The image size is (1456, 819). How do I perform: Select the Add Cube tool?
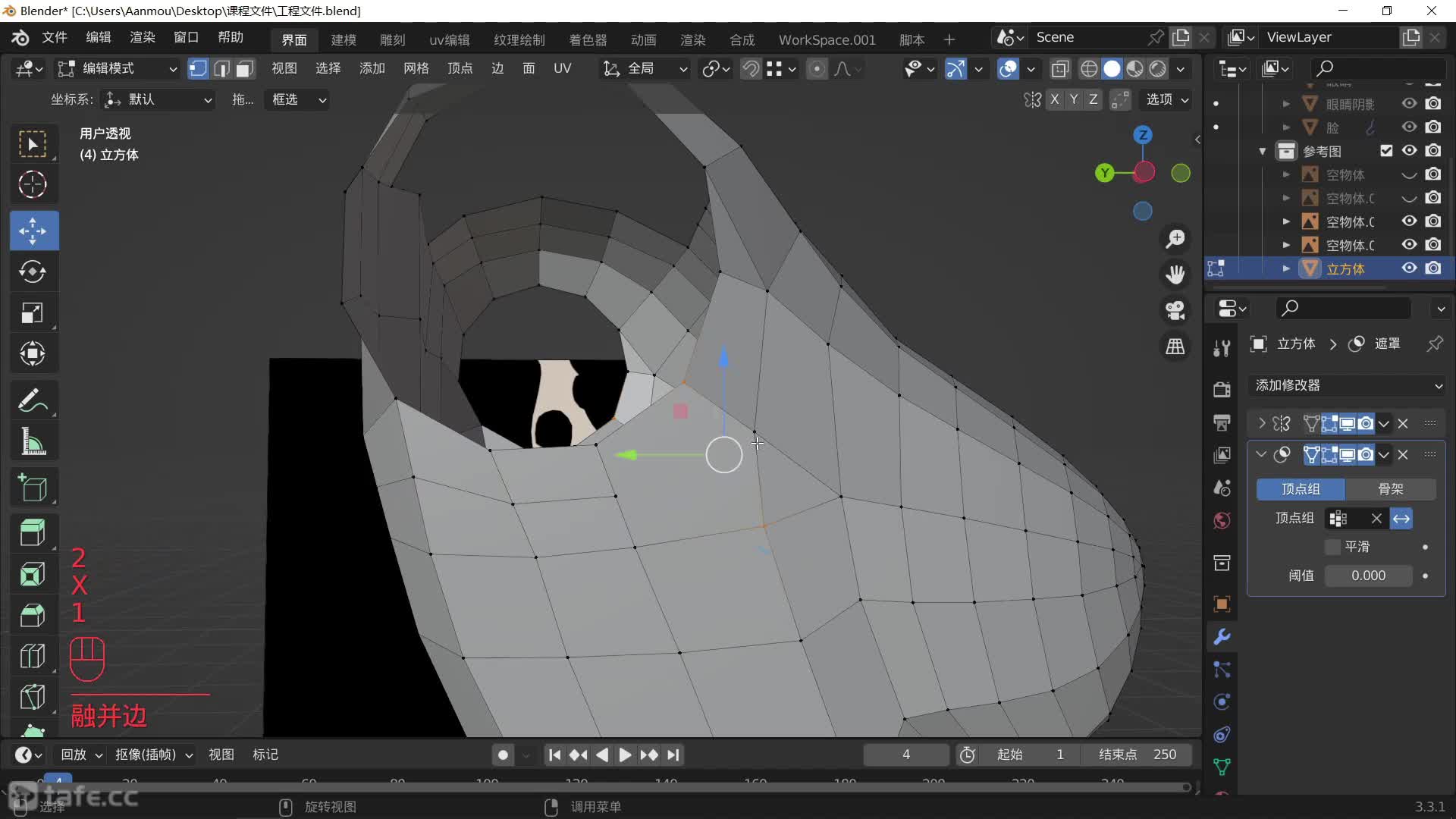coord(33,488)
